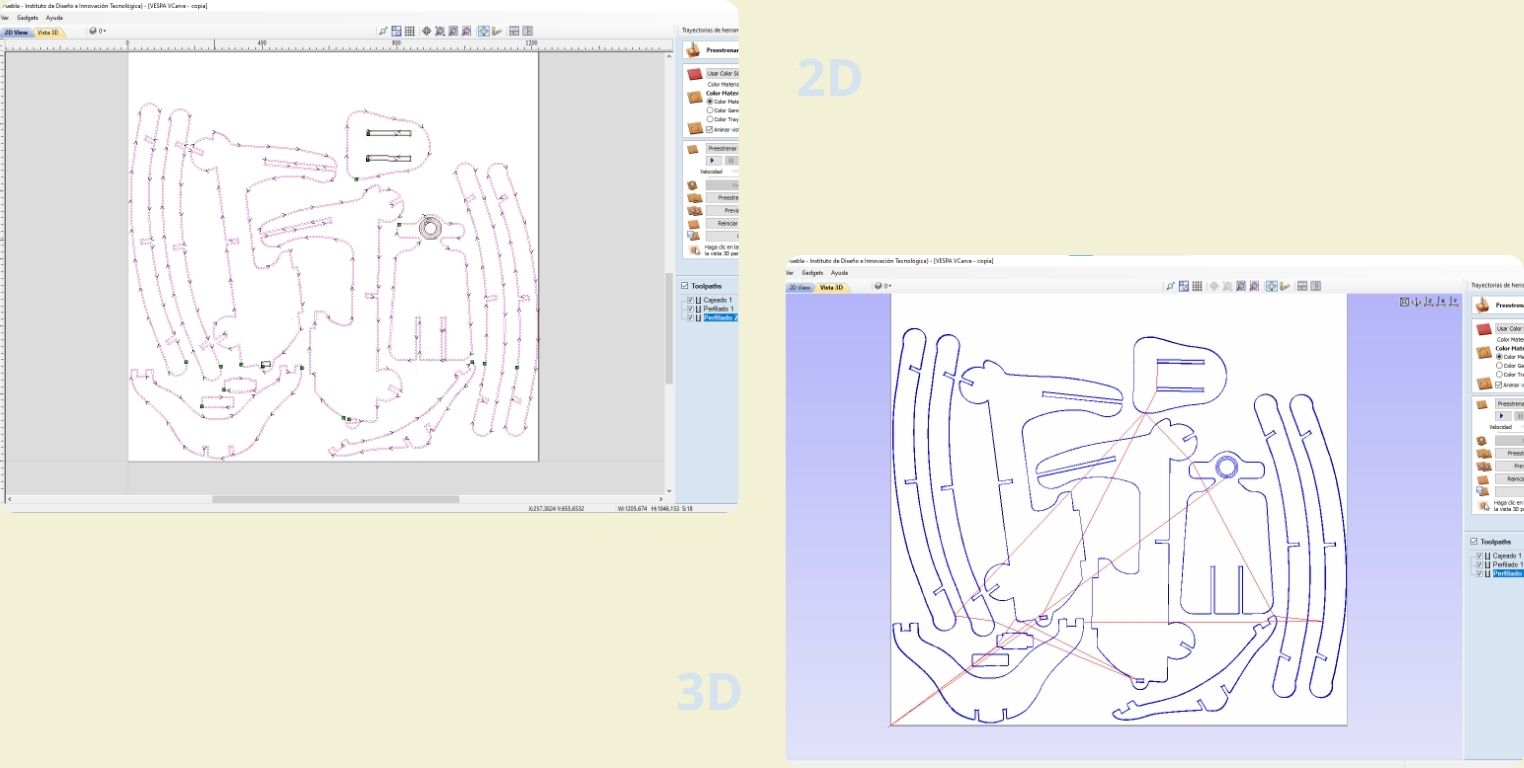Toggle snap grid icon in 3D window toolbar
1524x768 pixels.
[1197, 286]
